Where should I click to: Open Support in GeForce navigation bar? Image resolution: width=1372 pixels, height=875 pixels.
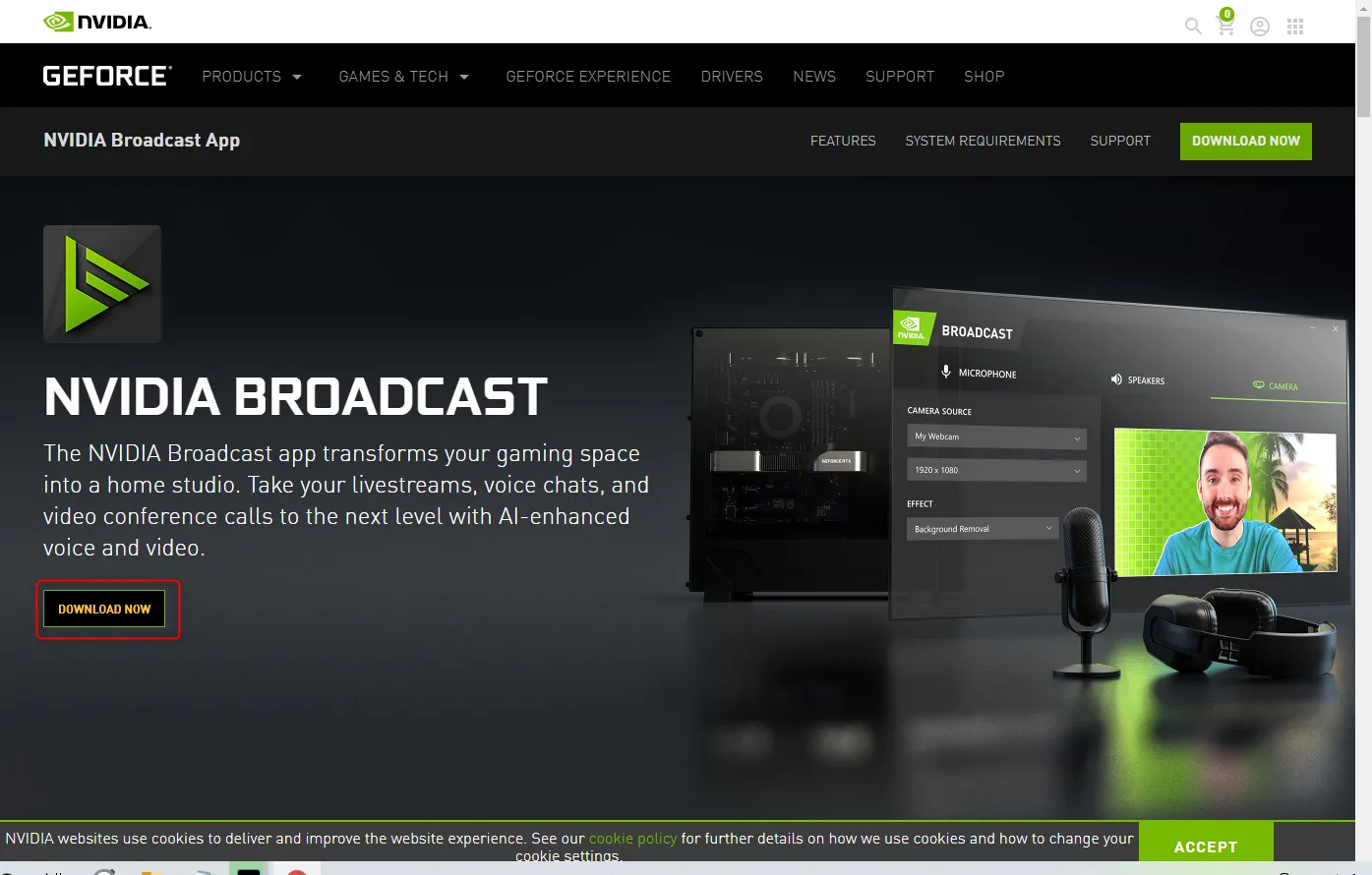pos(900,77)
